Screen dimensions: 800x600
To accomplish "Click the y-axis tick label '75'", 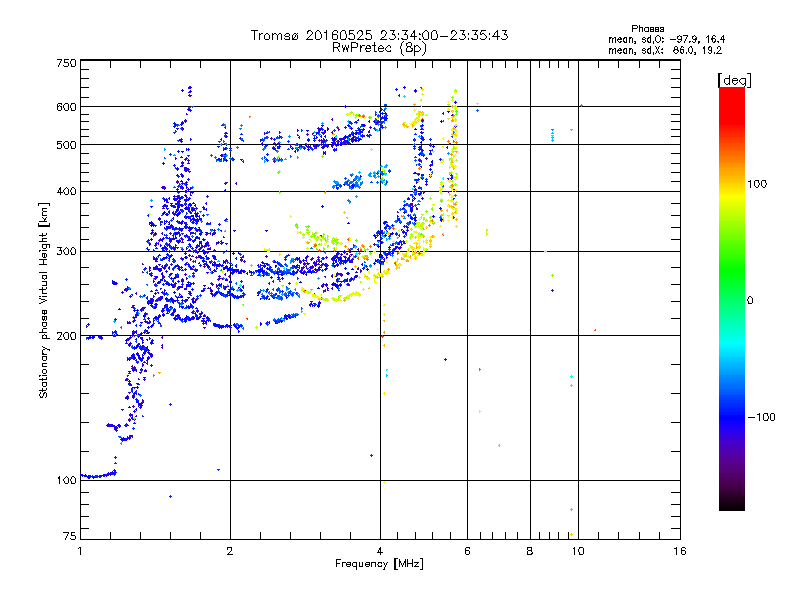I will coord(70,536).
